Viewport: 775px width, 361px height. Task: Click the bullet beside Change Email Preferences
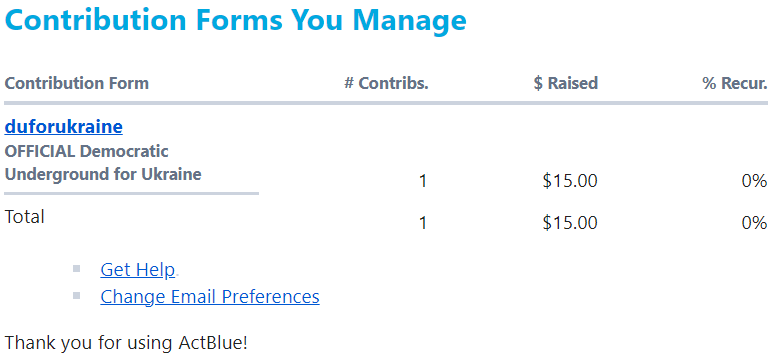click(x=76, y=296)
